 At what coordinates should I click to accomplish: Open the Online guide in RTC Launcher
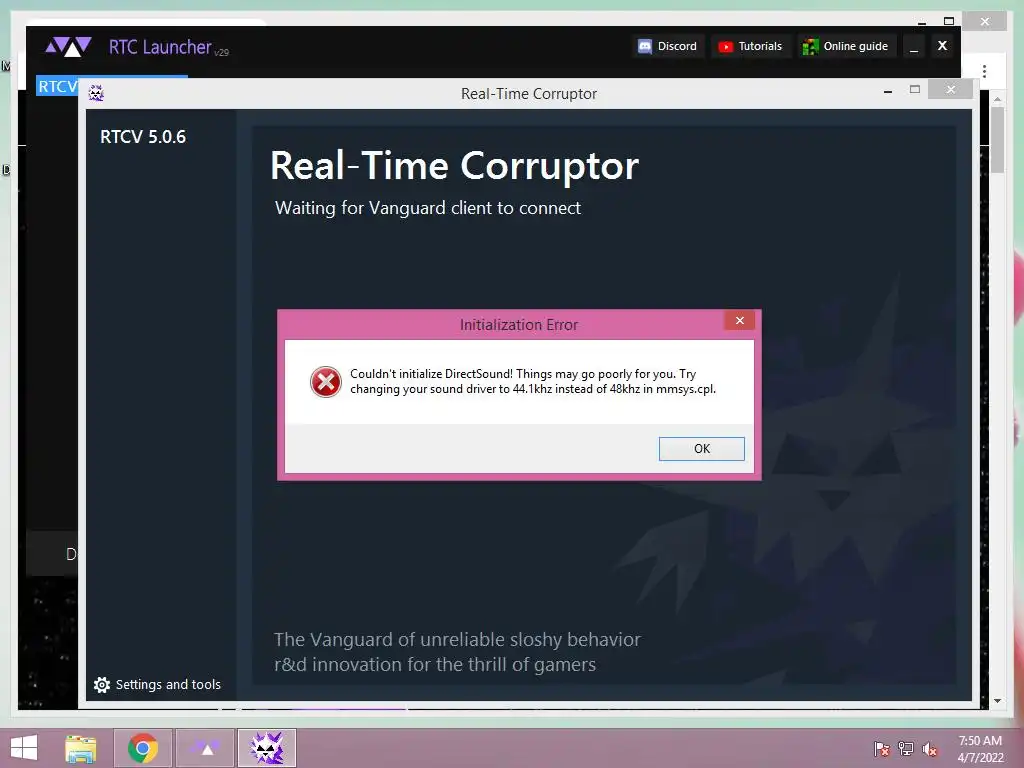coord(845,46)
